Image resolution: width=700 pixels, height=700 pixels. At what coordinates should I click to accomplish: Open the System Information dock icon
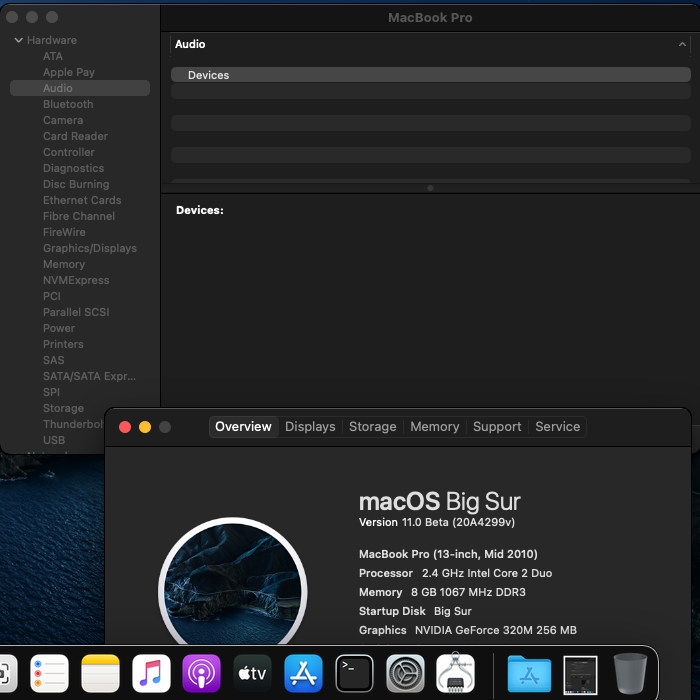point(456,673)
